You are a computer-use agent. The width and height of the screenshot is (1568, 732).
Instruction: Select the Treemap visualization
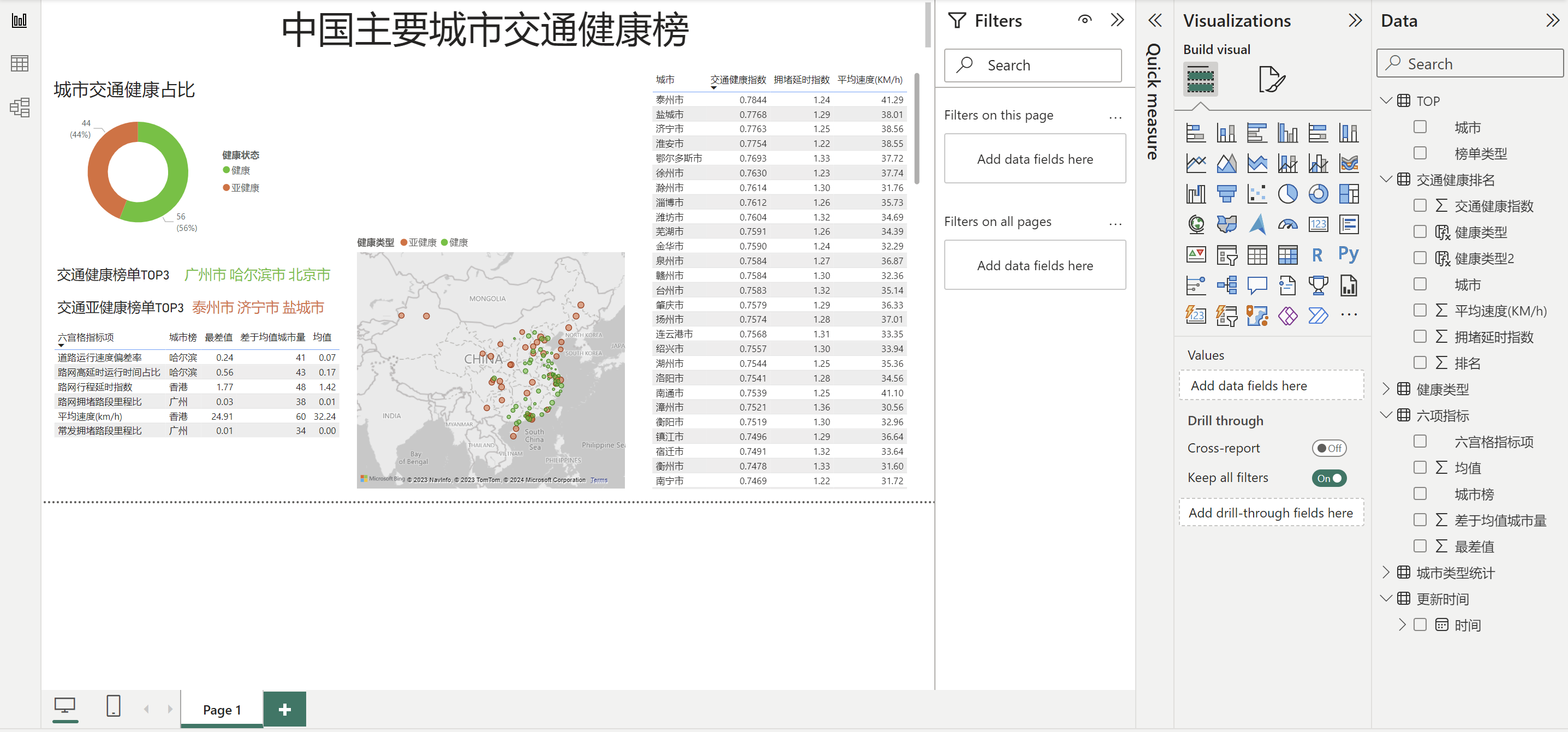point(1348,194)
